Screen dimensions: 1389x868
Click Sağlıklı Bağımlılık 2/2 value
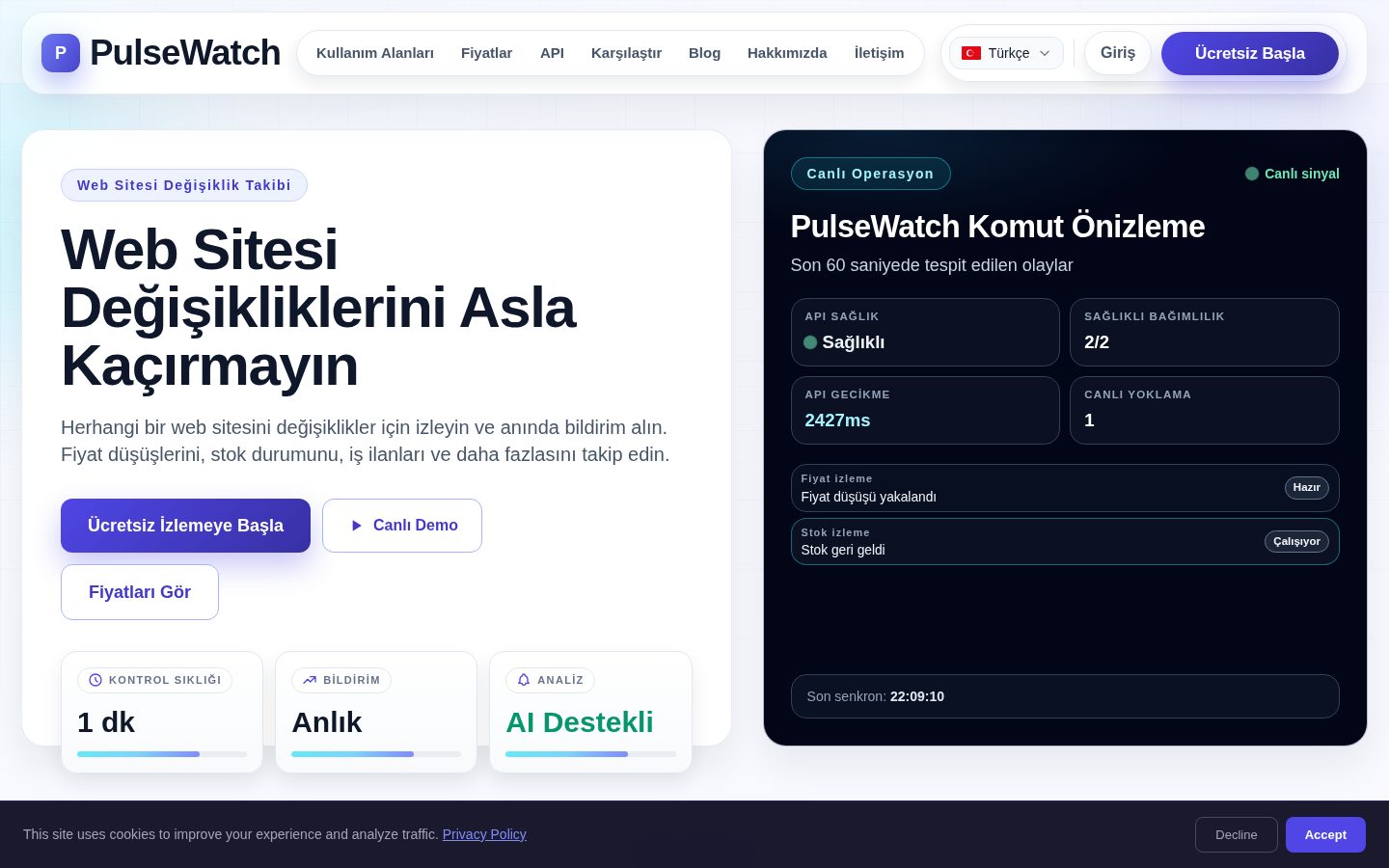click(1097, 342)
